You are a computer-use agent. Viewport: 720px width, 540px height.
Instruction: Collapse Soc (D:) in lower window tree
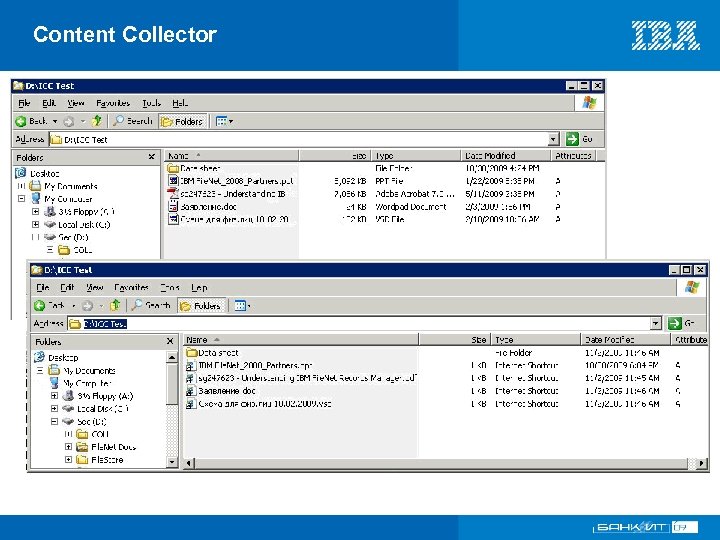54,421
